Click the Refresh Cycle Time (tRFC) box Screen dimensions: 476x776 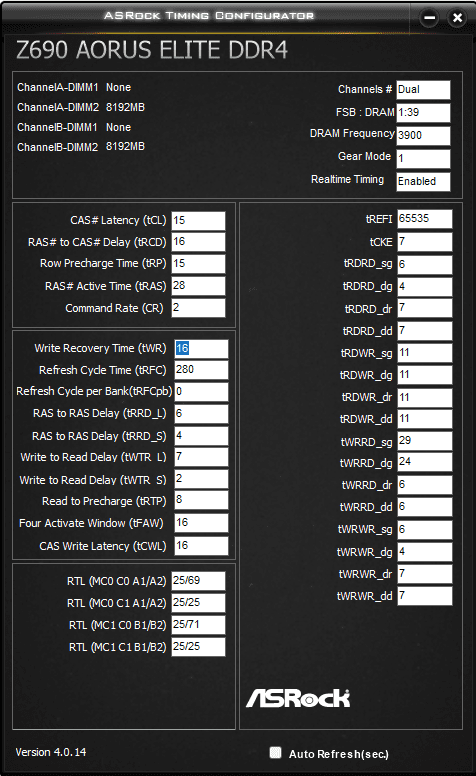tap(201, 370)
